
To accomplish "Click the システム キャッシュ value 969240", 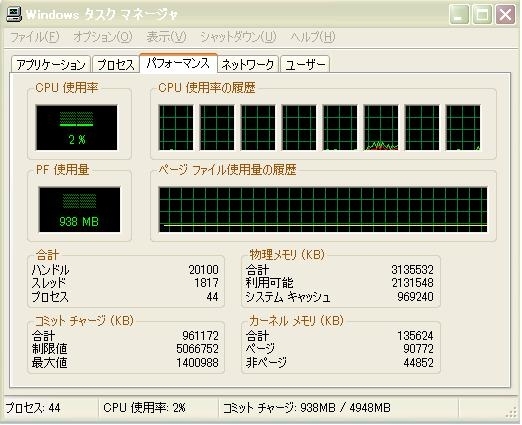I will pos(415,297).
